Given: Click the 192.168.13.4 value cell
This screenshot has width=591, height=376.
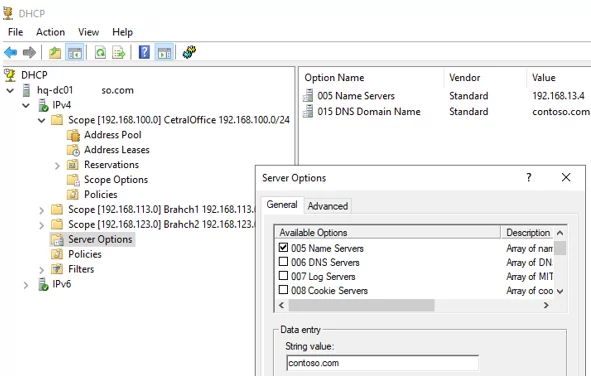Looking at the screenshot, I should (558, 96).
